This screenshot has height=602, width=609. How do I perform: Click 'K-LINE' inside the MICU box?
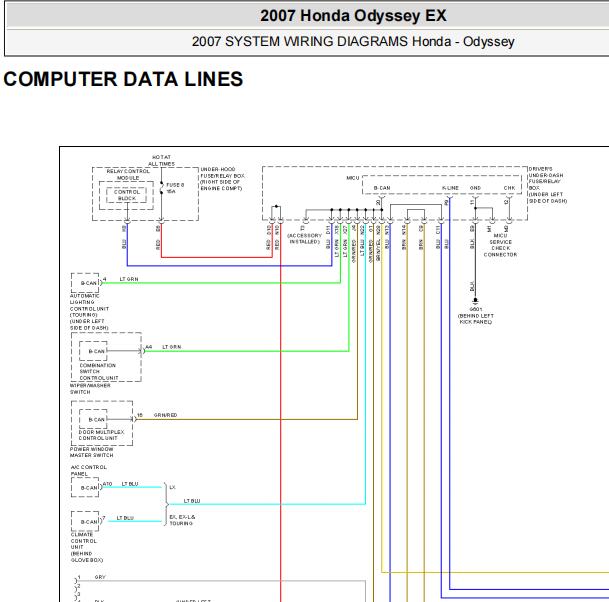(x=450, y=188)
